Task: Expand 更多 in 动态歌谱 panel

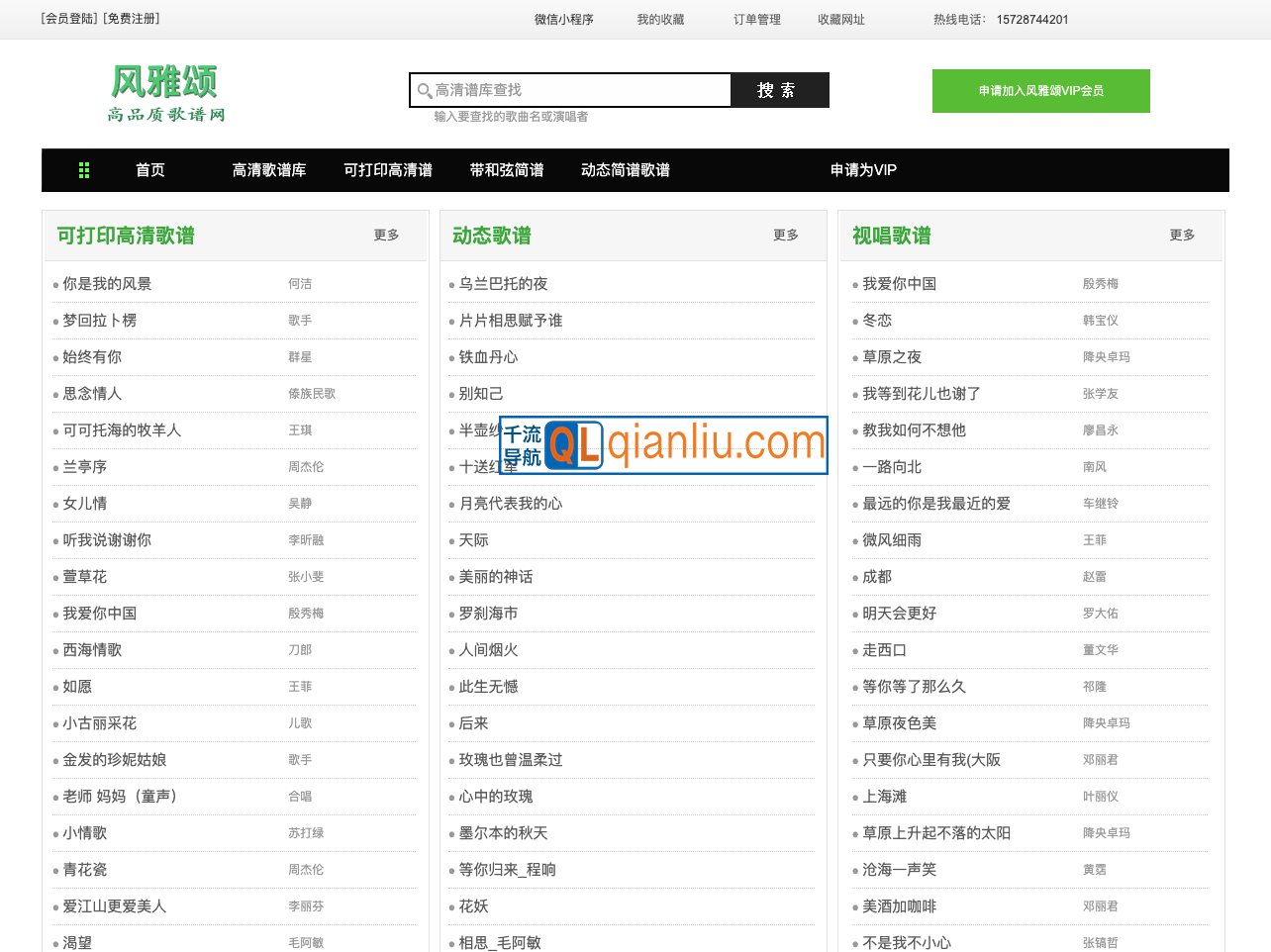Action: [786, 236]
